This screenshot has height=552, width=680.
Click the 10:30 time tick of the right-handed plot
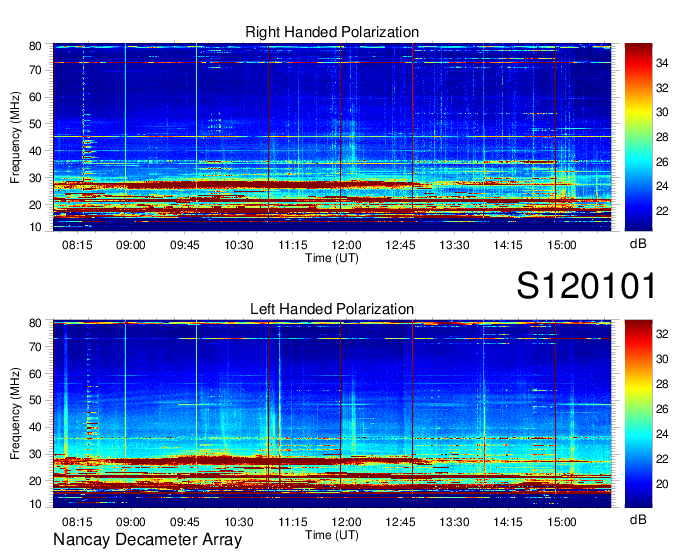click(239, 245)
